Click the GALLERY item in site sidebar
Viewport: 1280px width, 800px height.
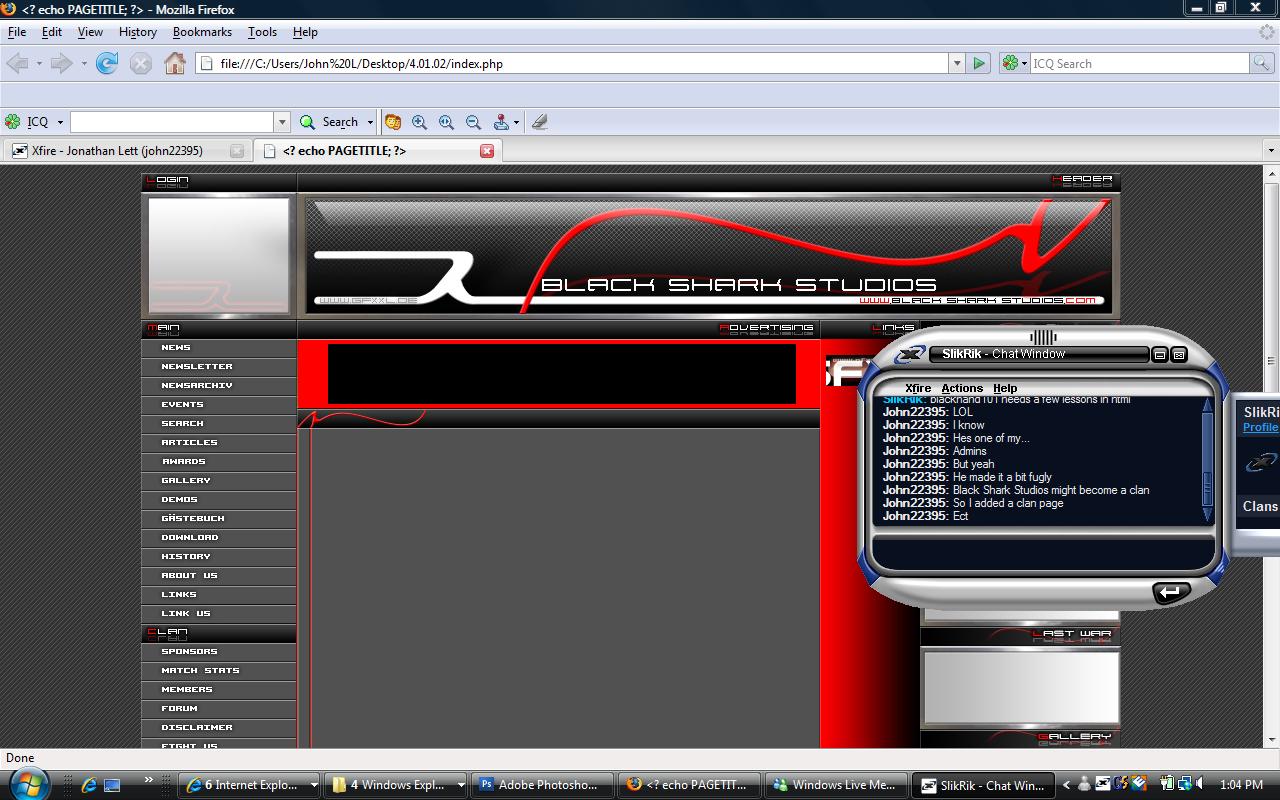point(186,481)
